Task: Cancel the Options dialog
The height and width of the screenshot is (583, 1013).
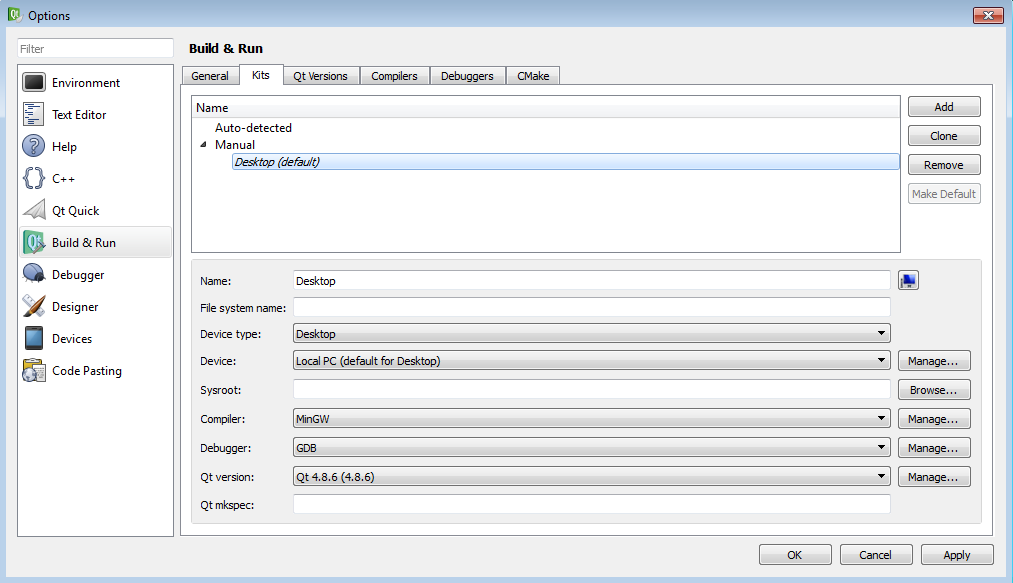Action: pyautogui.click(x=876, y=555)
